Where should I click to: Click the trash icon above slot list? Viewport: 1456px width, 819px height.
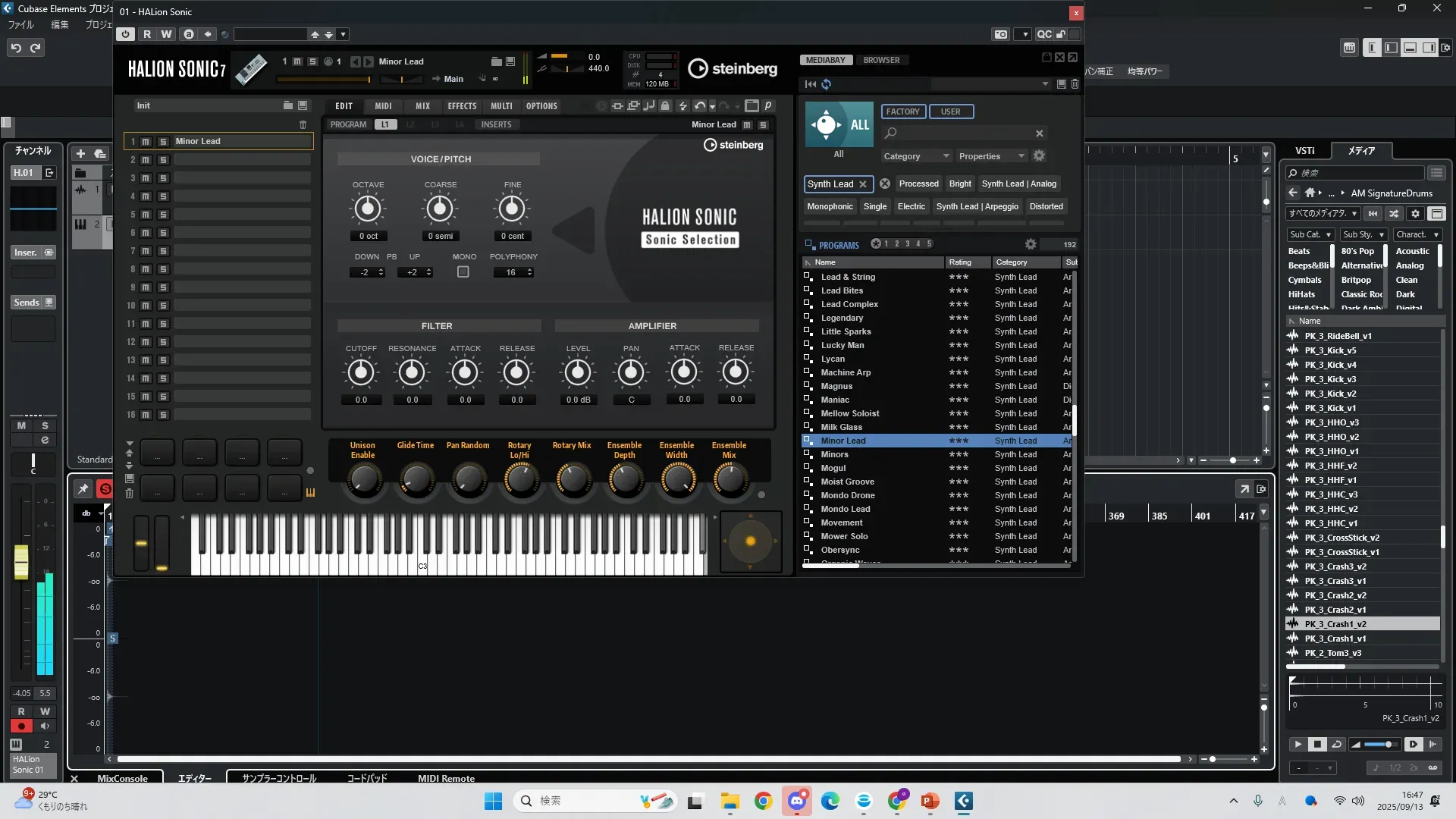pyautogui.click(x=303, y=124)
